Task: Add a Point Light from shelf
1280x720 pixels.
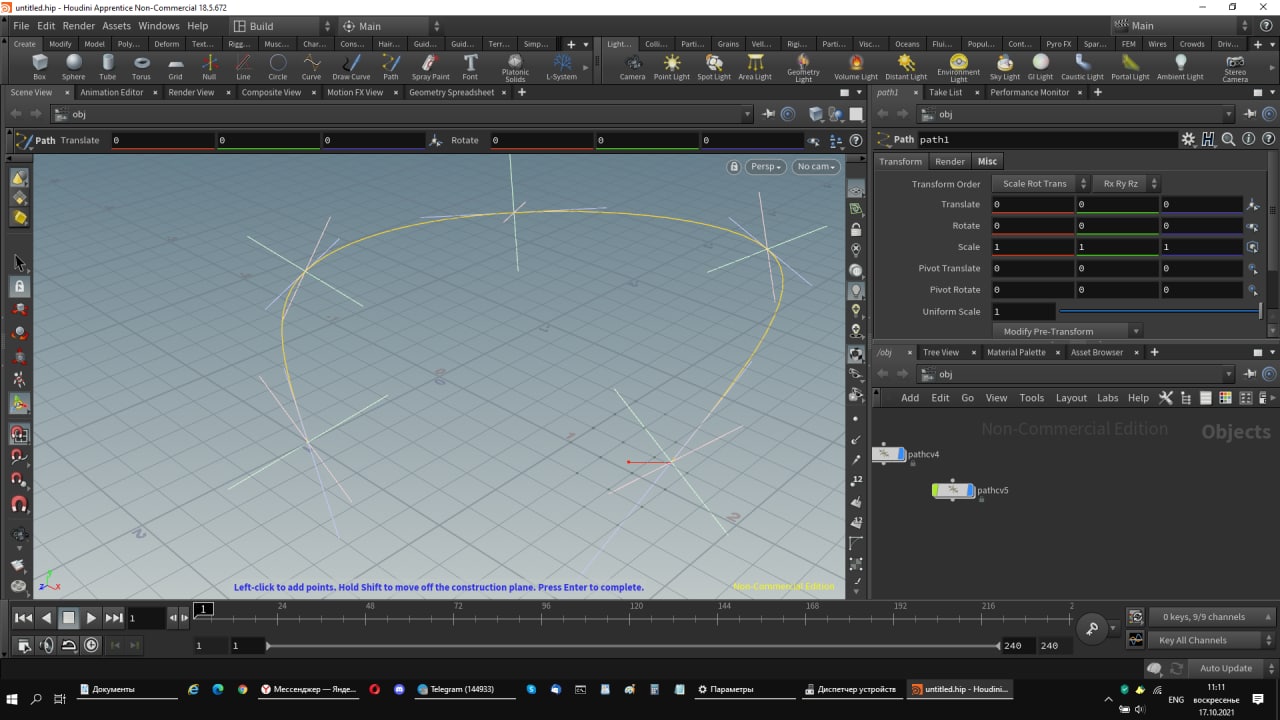Action: (x=671, y=66)
